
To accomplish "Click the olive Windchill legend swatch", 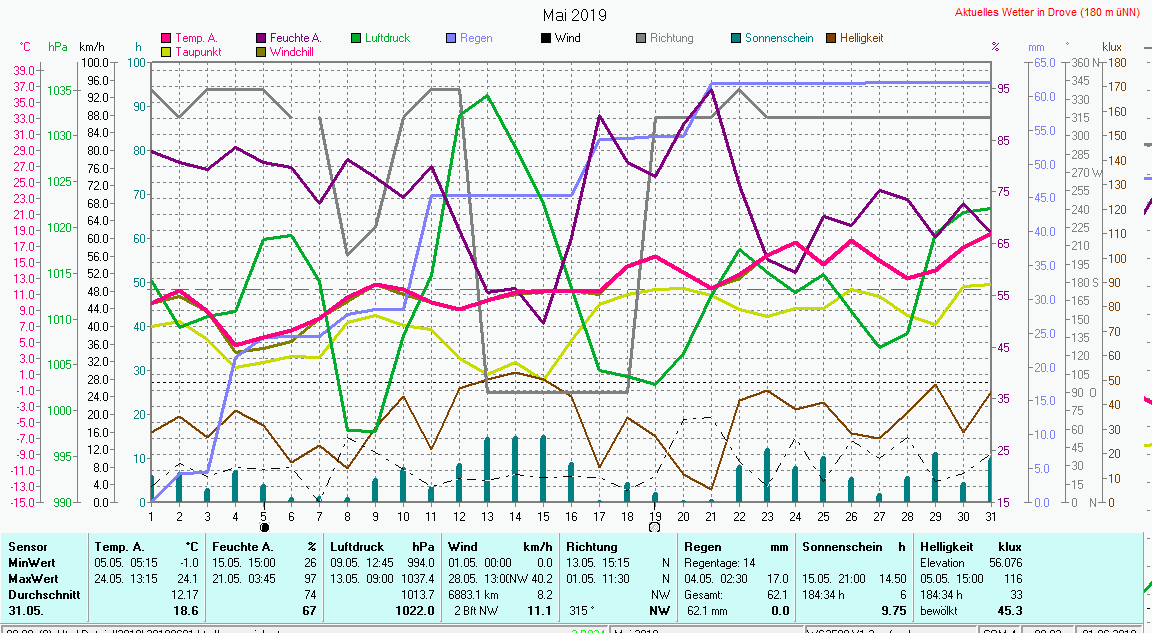I will coord(262,52).
